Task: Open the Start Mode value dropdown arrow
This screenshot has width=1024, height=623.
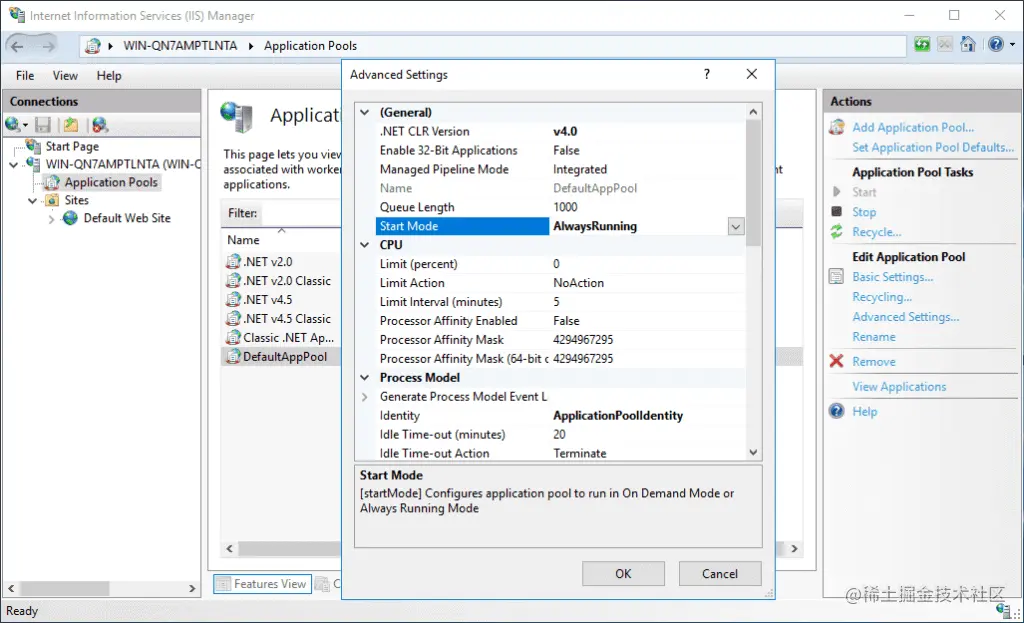Action: click(736, 227)
